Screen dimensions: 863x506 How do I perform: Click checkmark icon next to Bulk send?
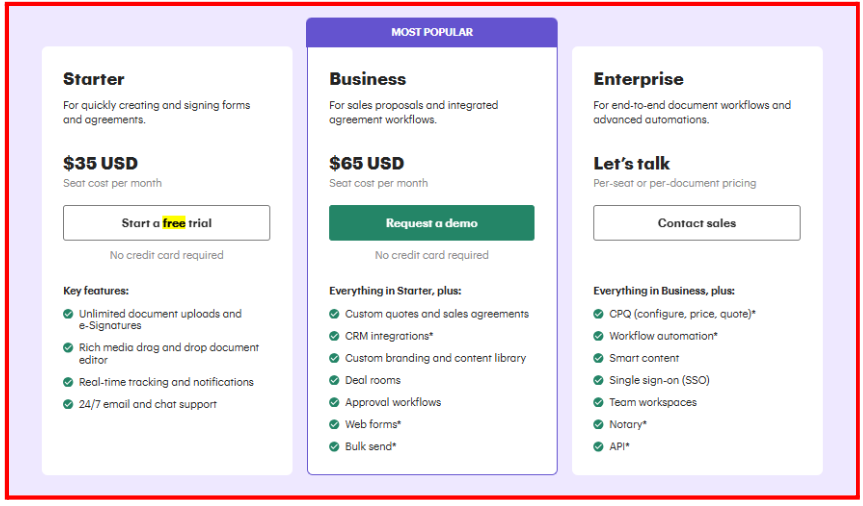click(x=334, y=446)
